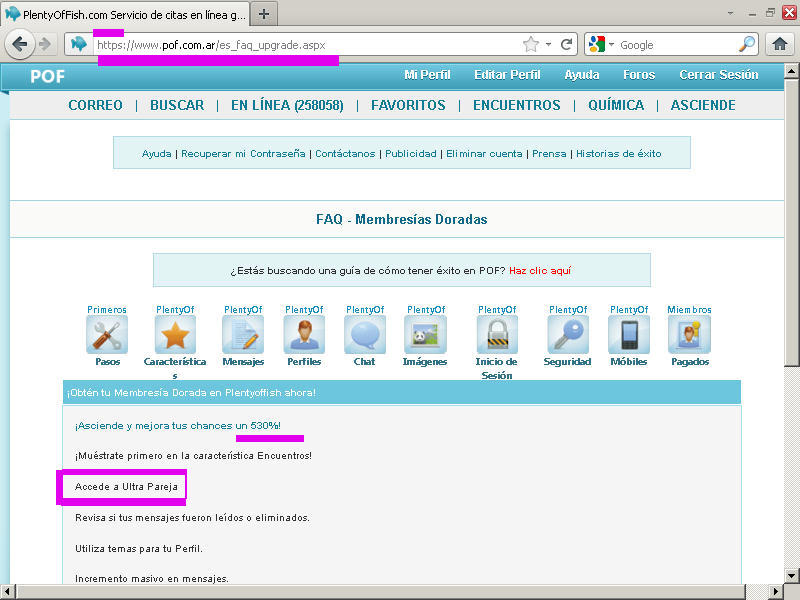
Task: Expand the address bar history dropdown arrow
Action: coord(548,44)
